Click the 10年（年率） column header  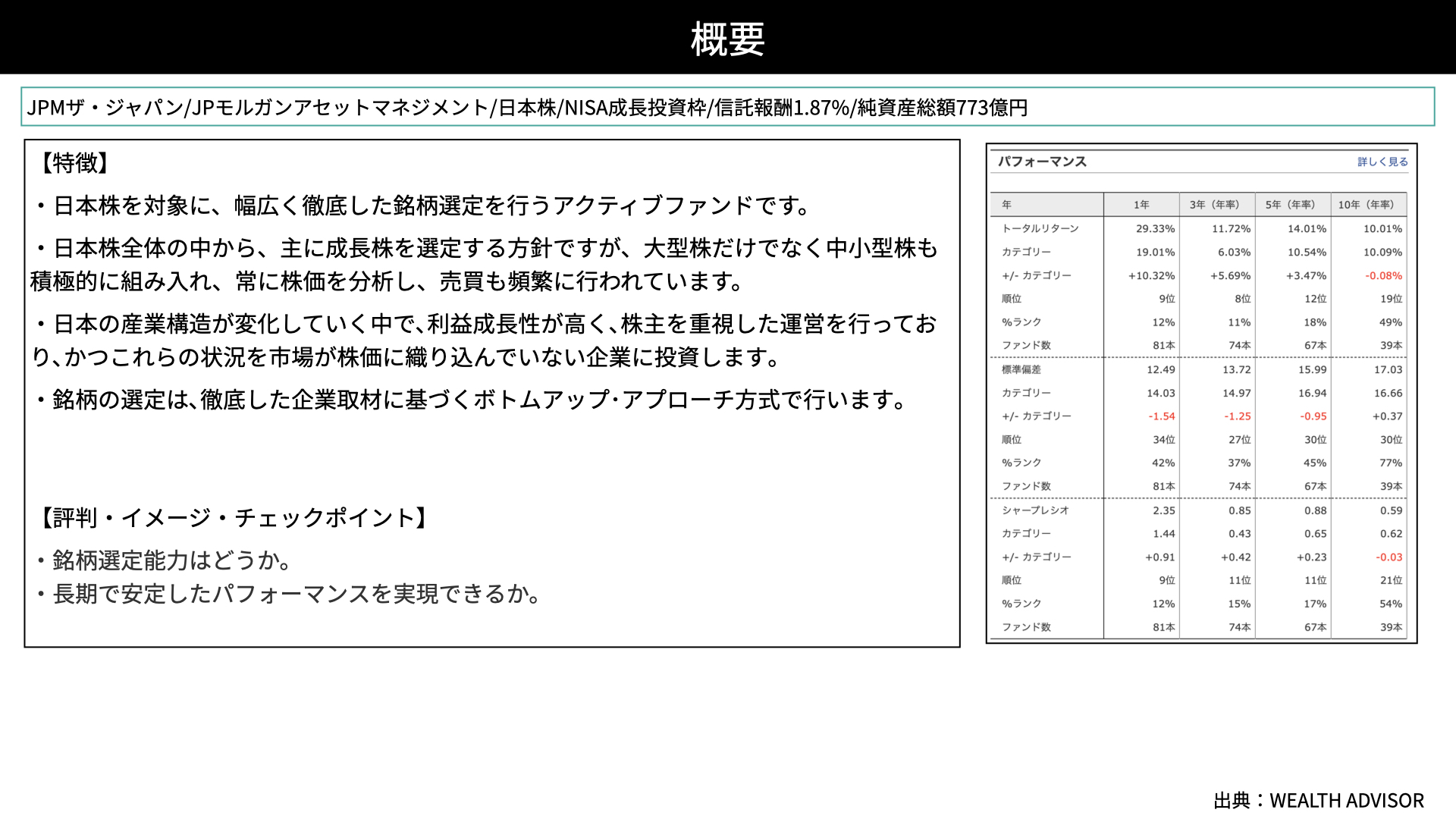coord(1366,205)
